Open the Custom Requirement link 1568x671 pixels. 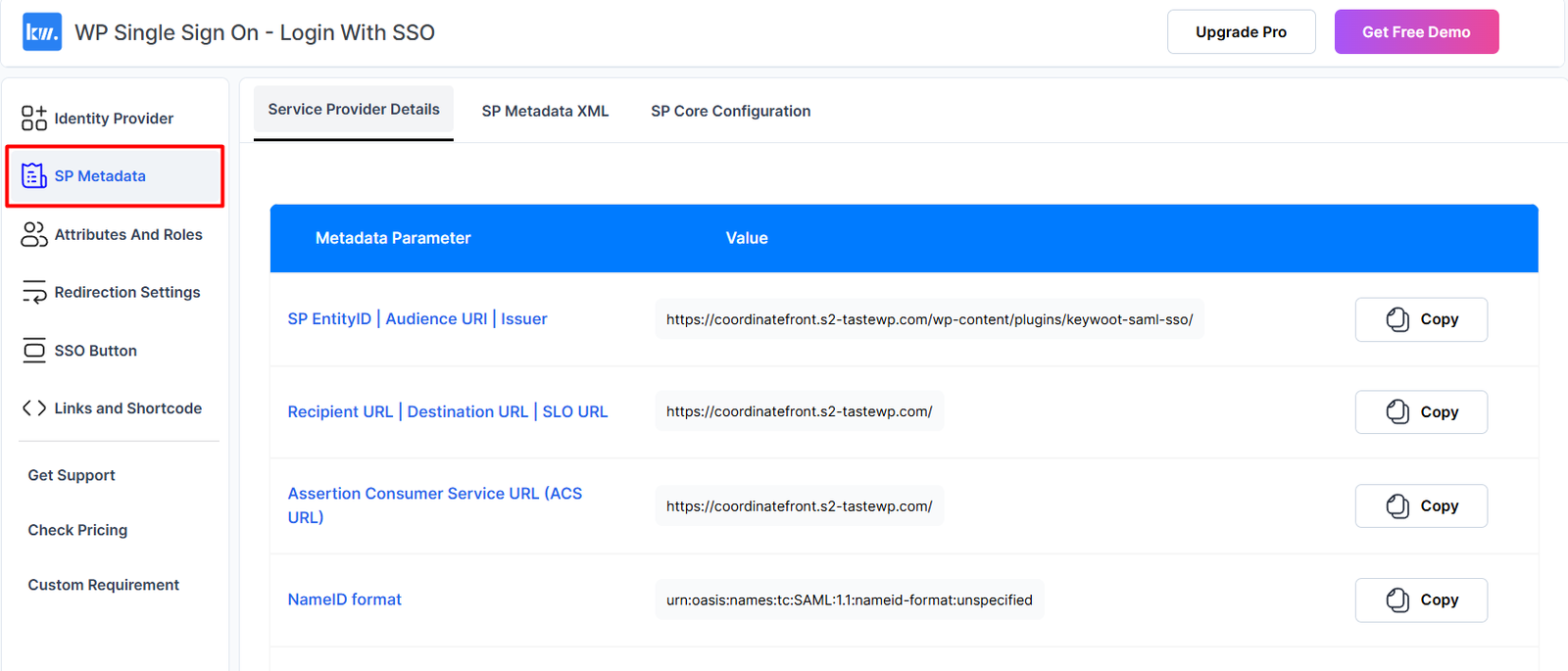103,585
